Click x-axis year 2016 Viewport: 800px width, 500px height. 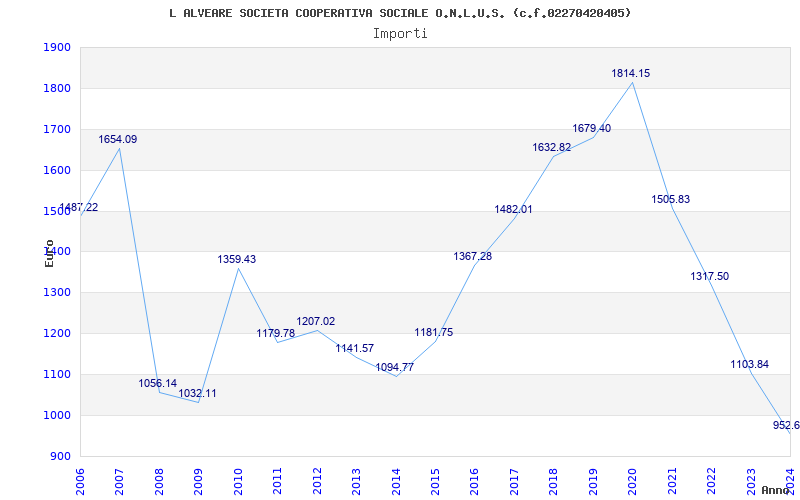tap(474, 481)
